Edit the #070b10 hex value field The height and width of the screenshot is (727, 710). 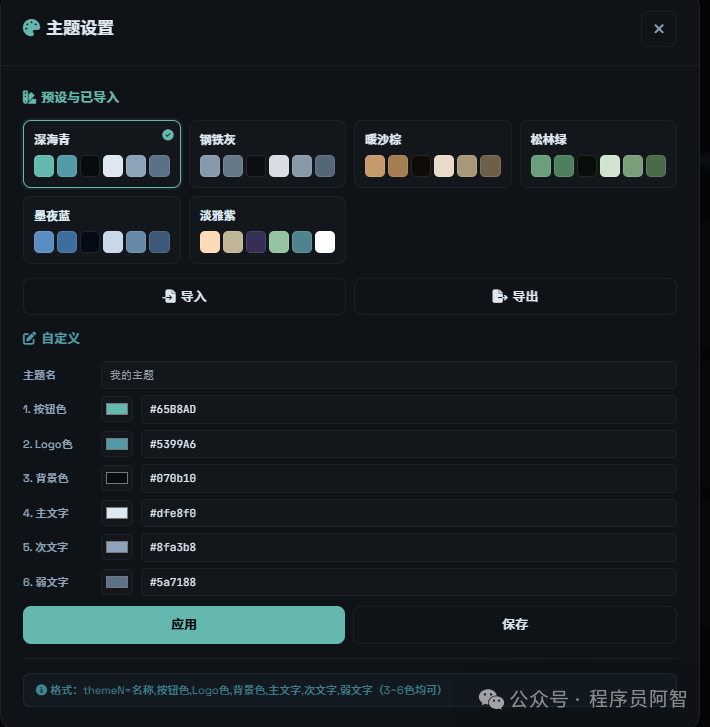click(x=409, y=478)
